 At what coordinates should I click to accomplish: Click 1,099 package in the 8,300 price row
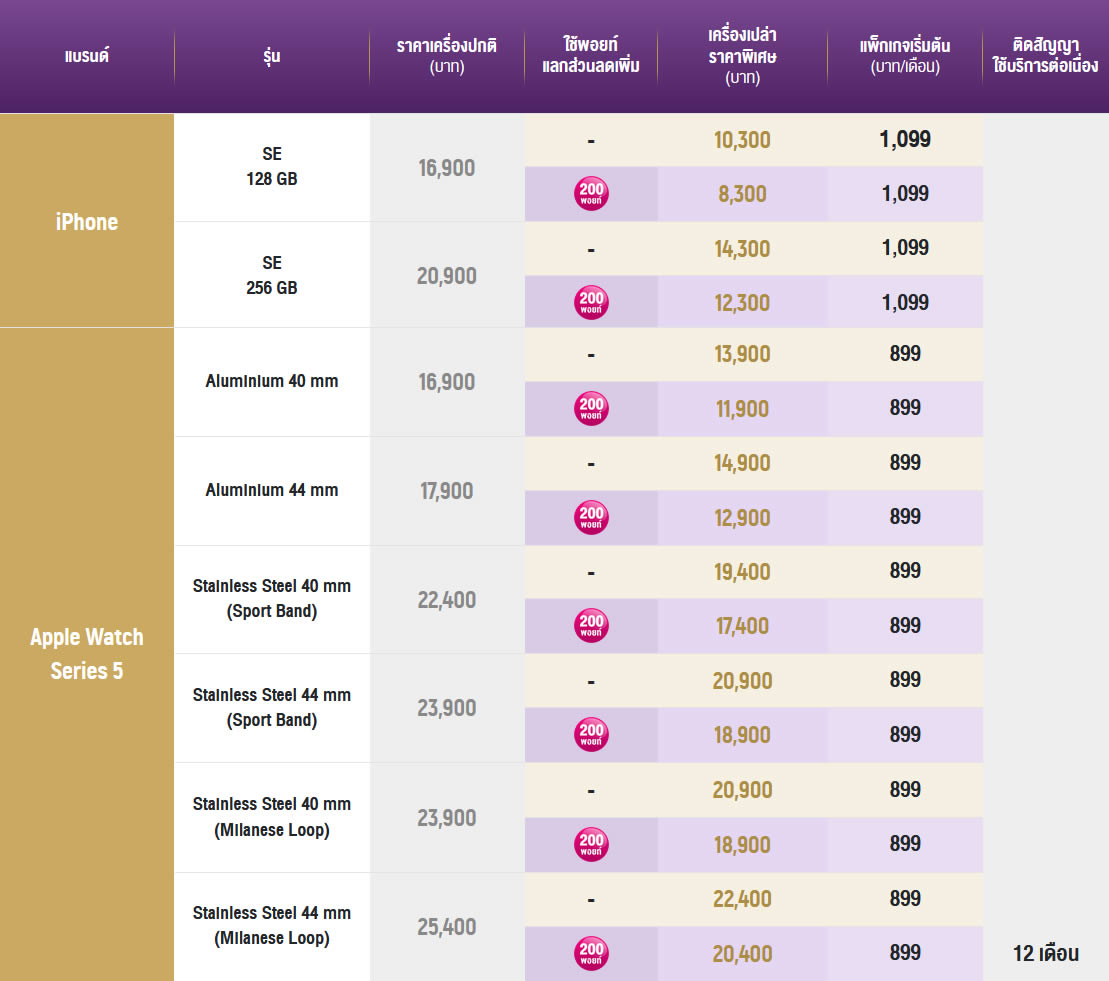(x=905, y=193)
